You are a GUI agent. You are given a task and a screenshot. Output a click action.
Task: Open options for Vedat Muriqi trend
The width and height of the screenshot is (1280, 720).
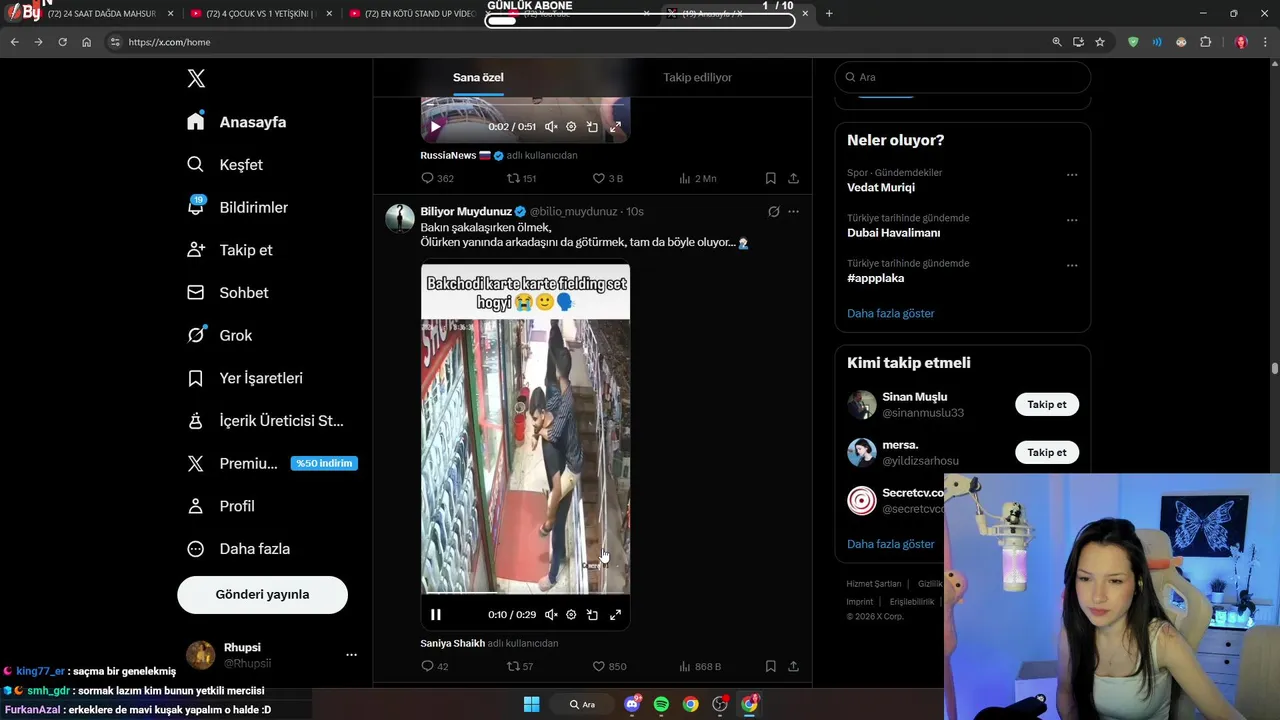click(1072, 175)
